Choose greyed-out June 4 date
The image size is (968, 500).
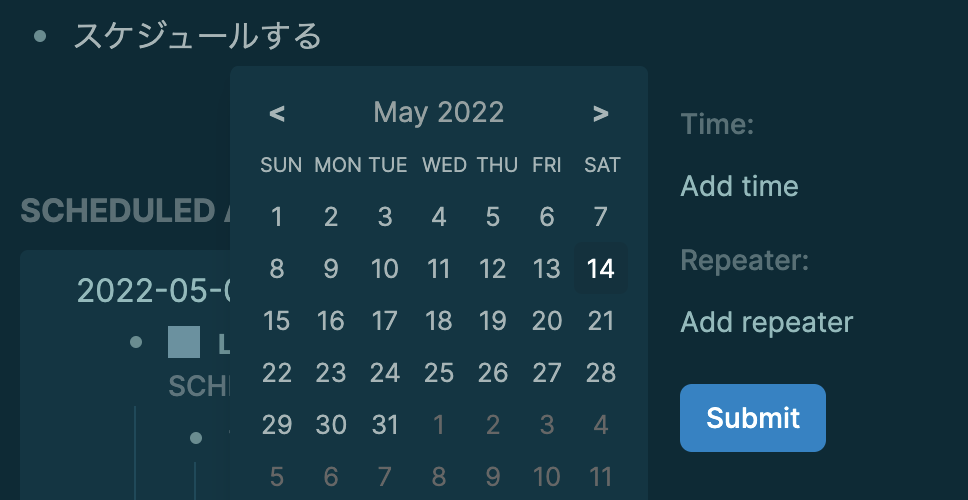[x=601, y=425]
